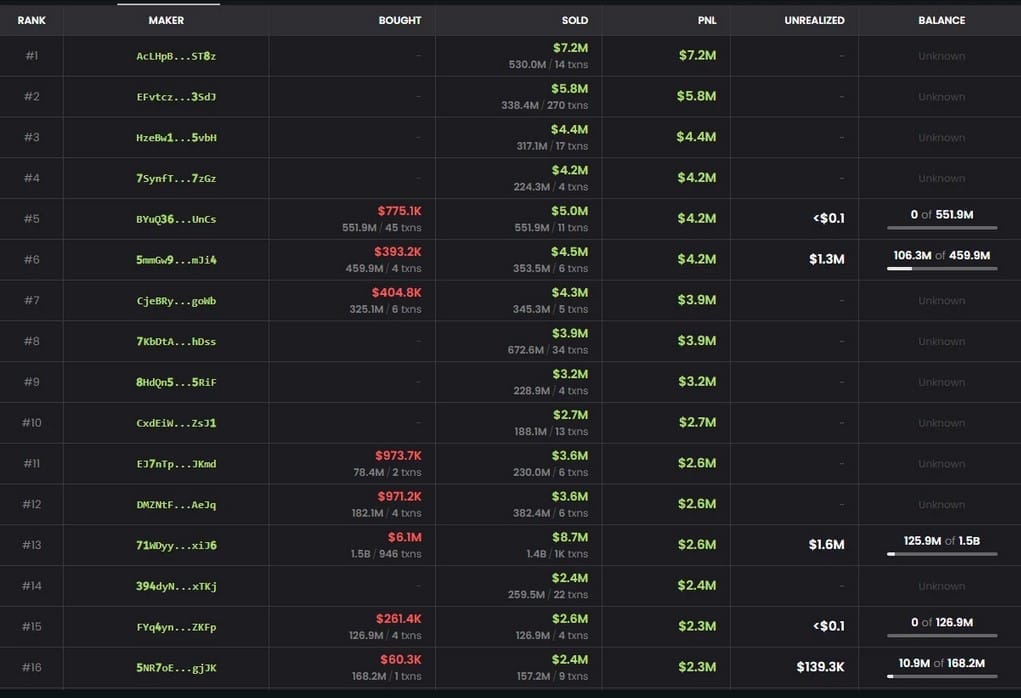Image resolution: width=1021 pixels, height=698 pixels.
Task: Open maker link FYq4yn...ZKFp
Action: pos(176,627)
